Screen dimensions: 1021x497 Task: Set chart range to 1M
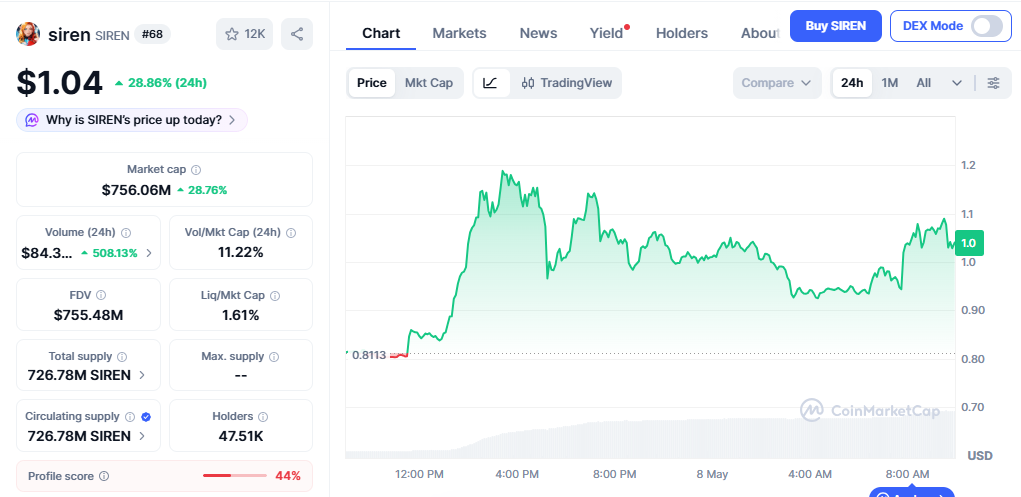(889, 83)
